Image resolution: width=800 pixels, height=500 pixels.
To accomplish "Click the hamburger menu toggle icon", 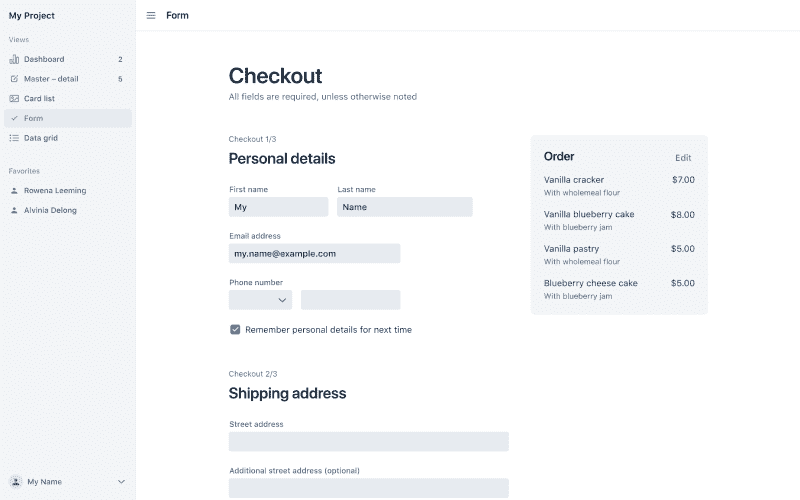I will click(x=151, y=15).
